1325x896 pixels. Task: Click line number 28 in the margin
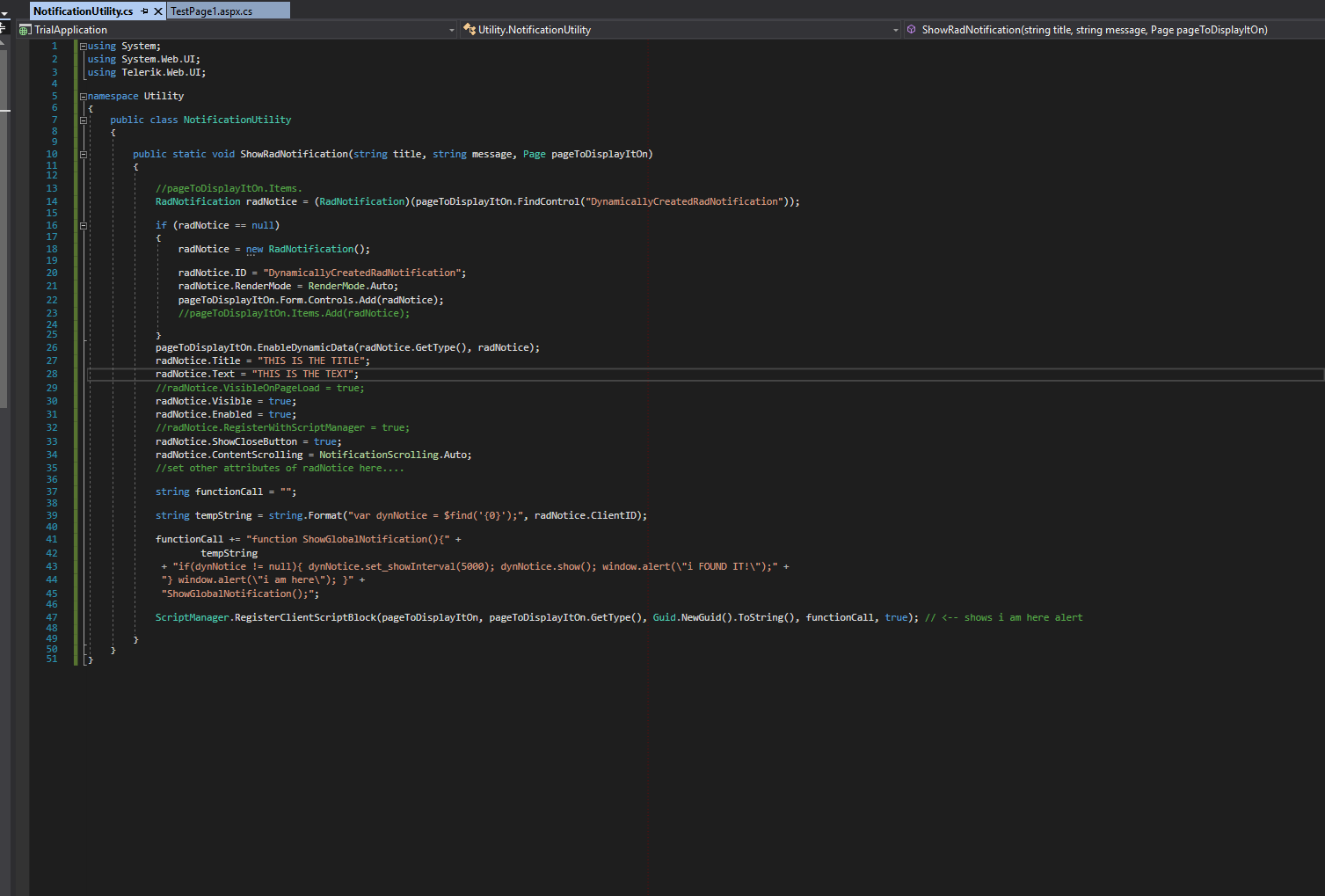52,375
